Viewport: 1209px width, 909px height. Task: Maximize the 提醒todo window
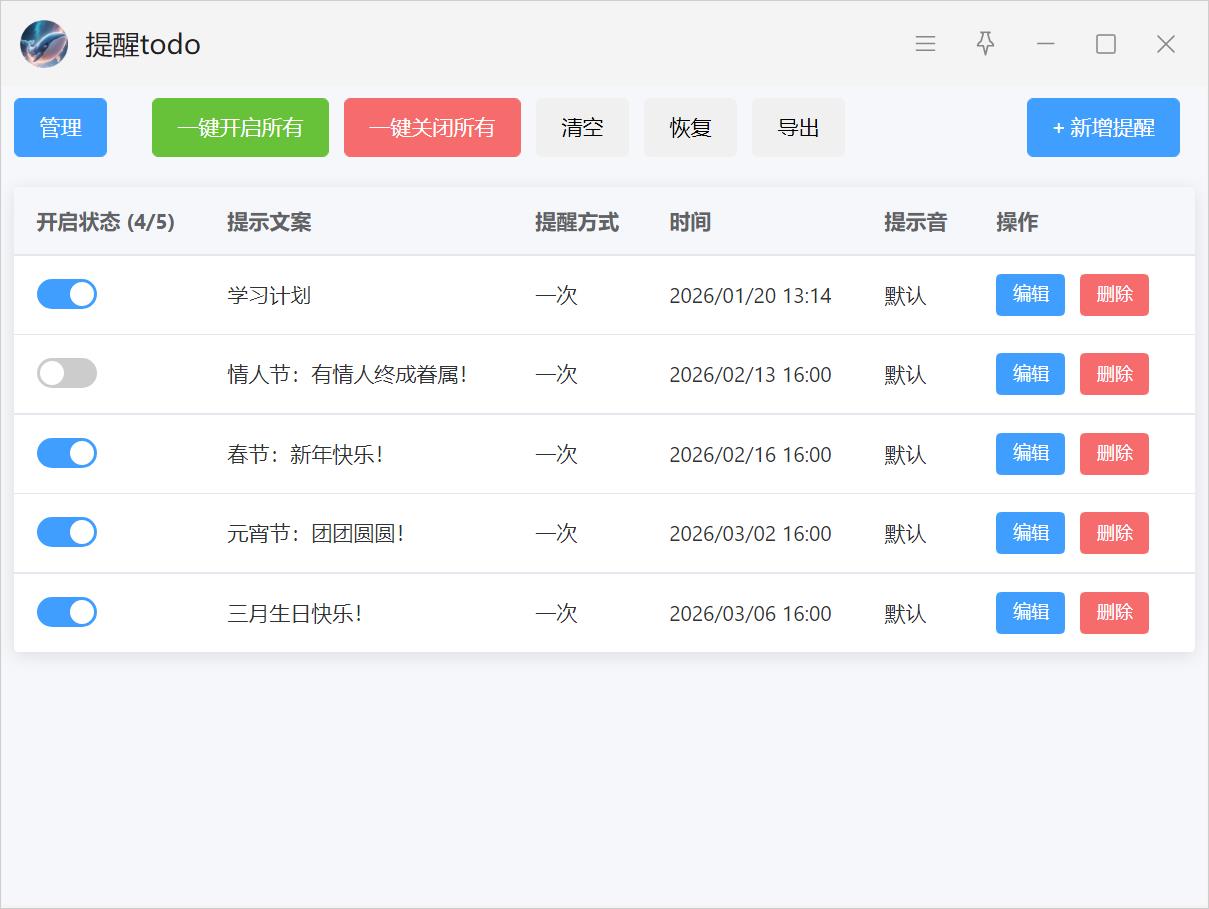pyautogui.click(x=1105, y=44)
